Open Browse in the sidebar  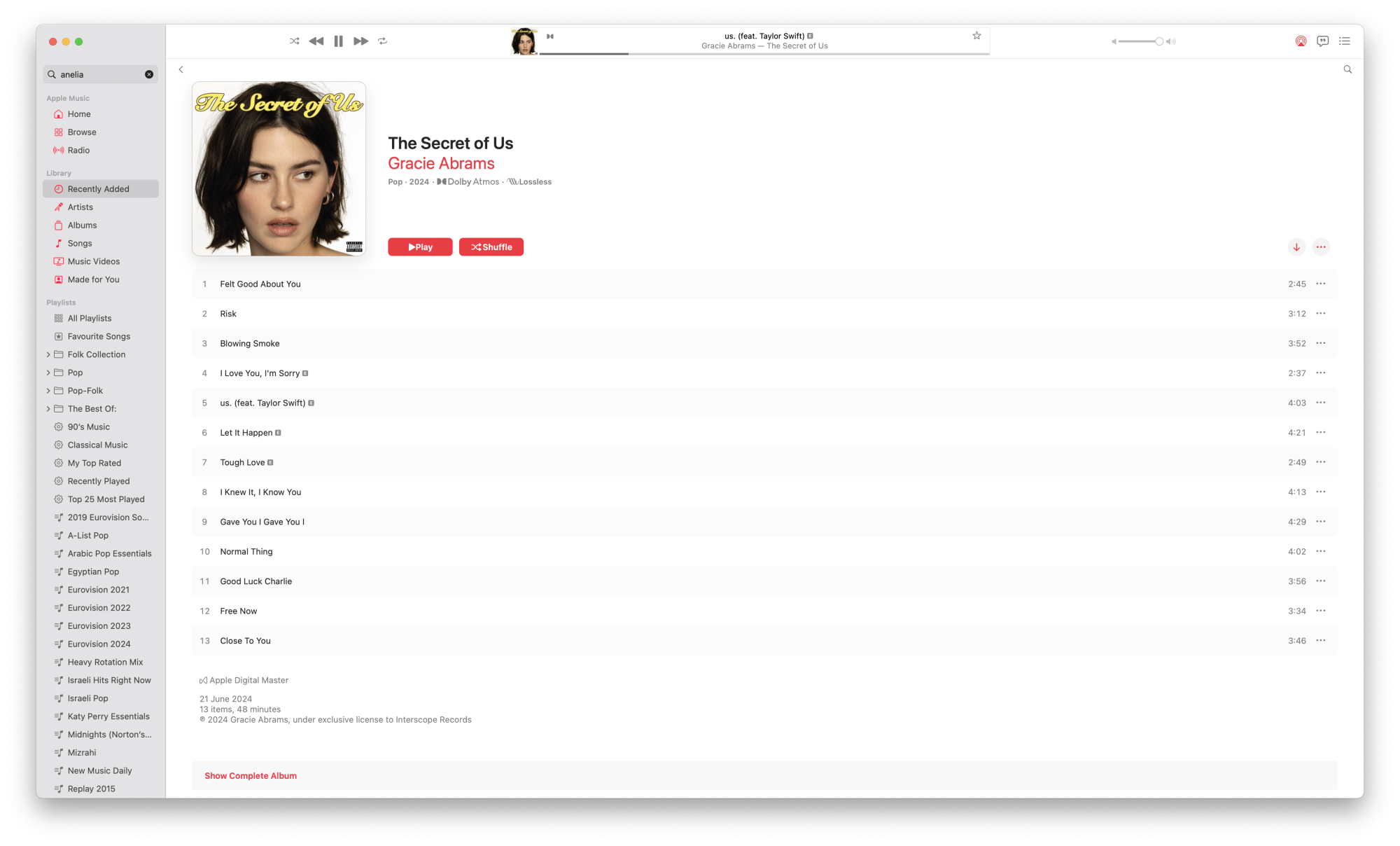point(101,132)
